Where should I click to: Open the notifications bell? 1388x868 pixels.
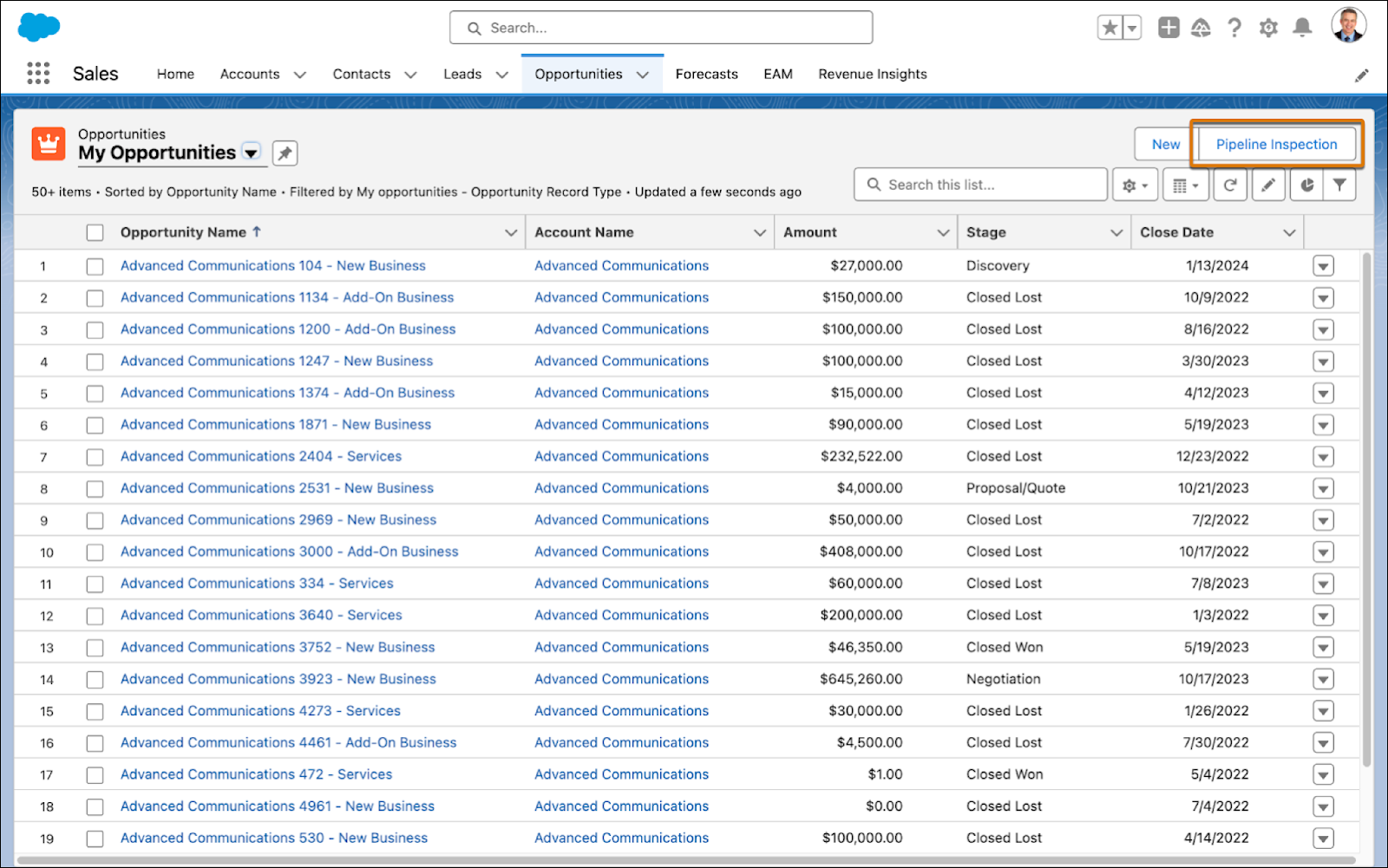[x=1302, y=28]
